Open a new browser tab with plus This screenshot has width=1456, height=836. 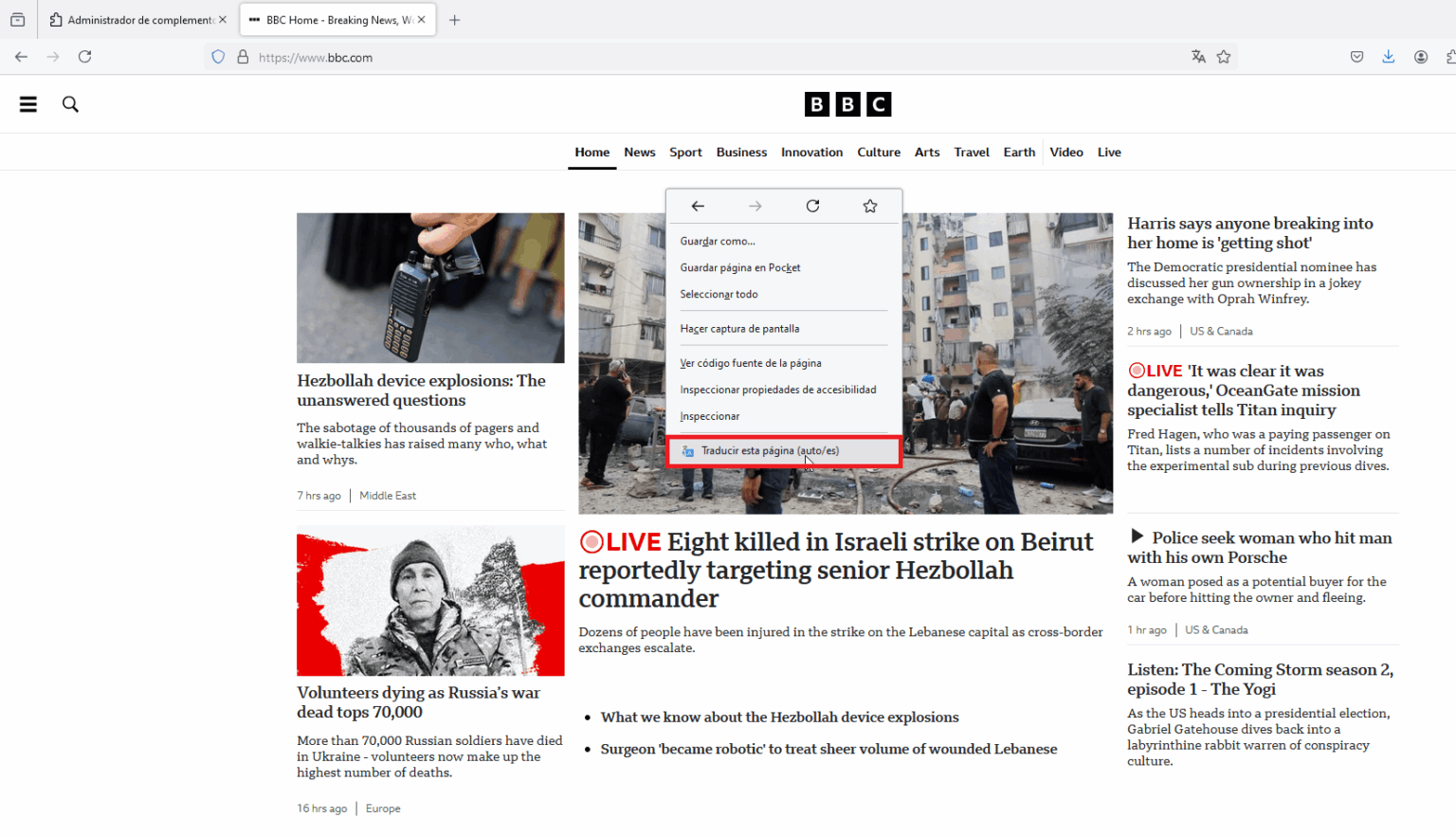[x=455, y=20]
